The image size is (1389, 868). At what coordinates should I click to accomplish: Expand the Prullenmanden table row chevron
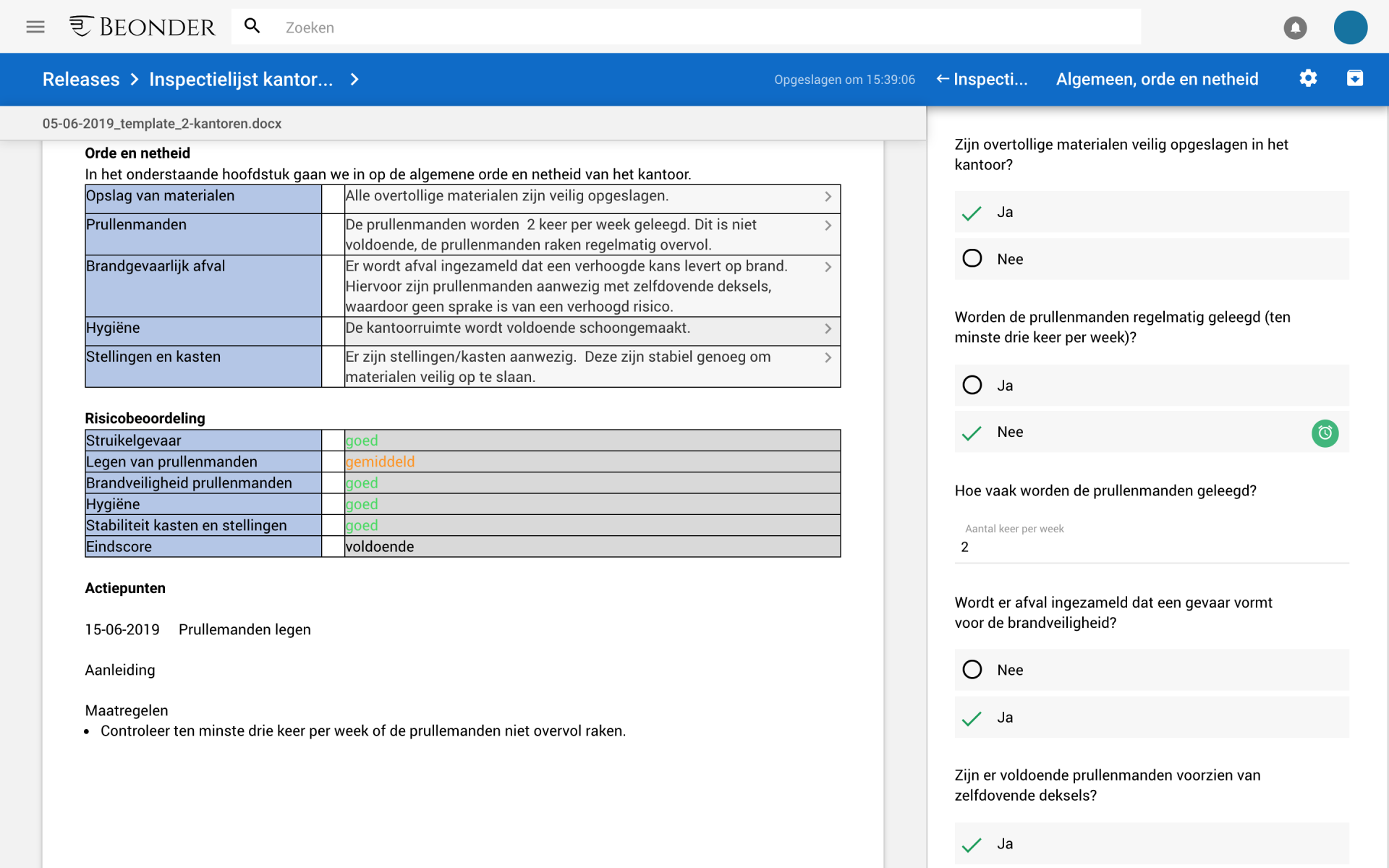[829, 226]
